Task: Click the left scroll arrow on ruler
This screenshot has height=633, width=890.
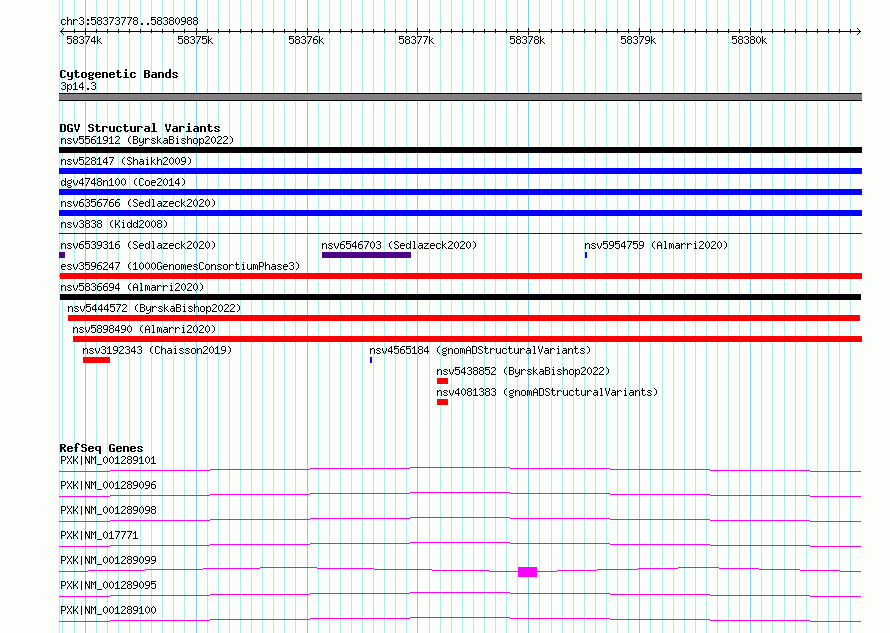Action: (62, 32)
